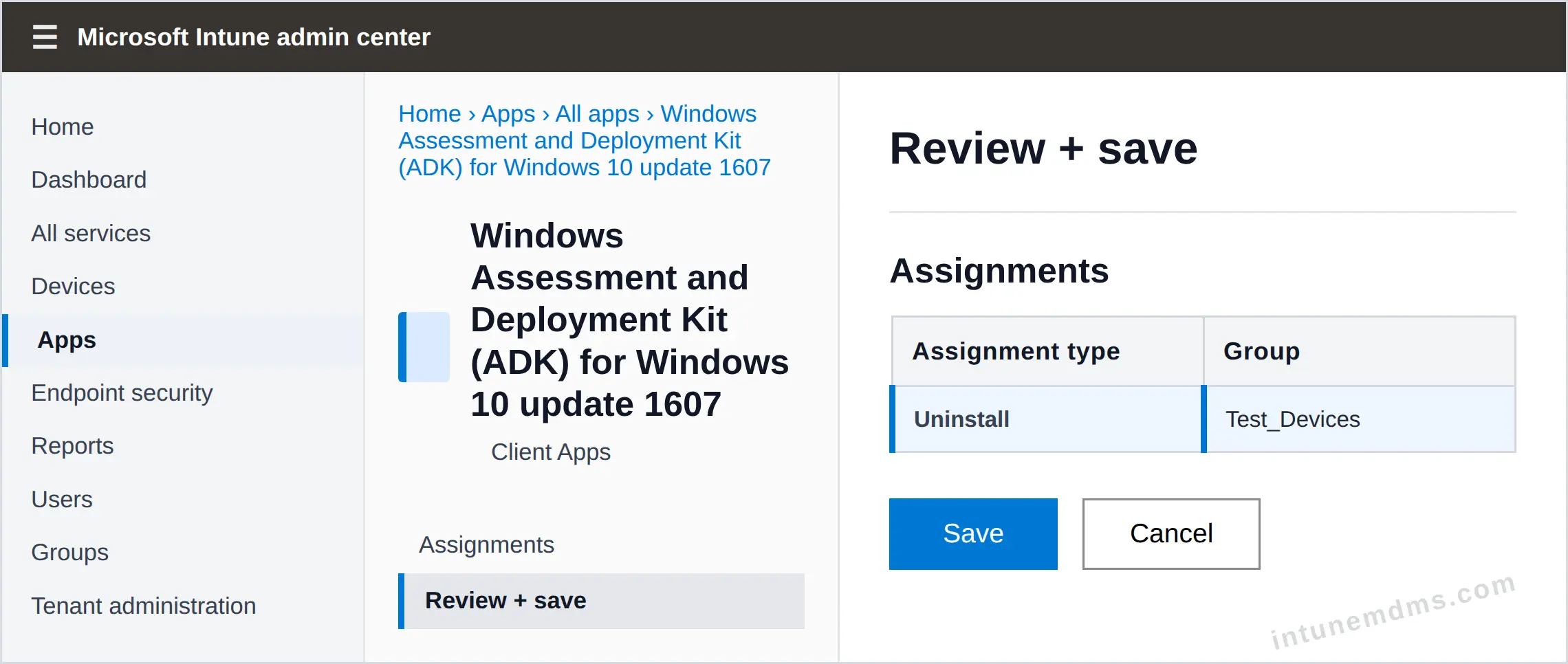1568x664 pixels.
Task: Save the assignment changes
Action: (973, 534)
